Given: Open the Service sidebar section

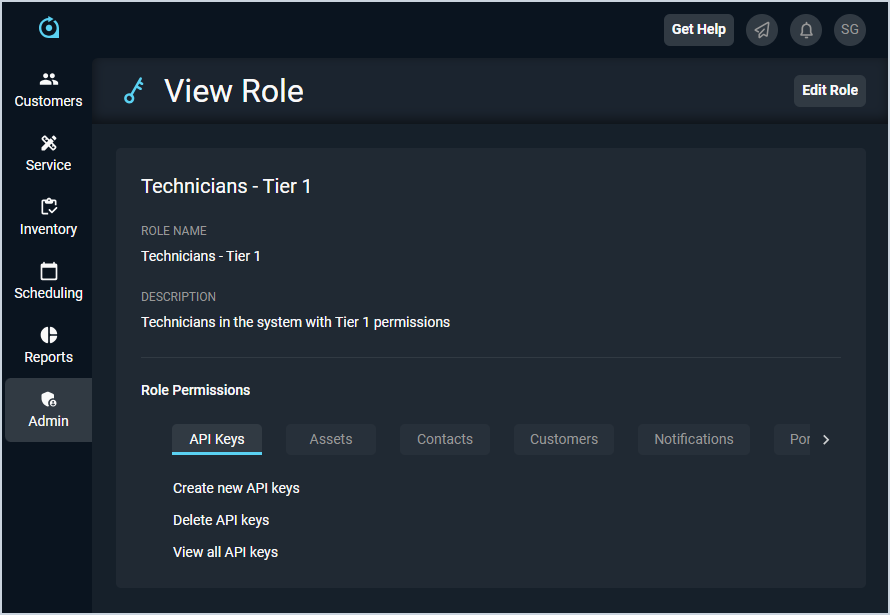Looking at the screenshot, I should pos(48,154).
